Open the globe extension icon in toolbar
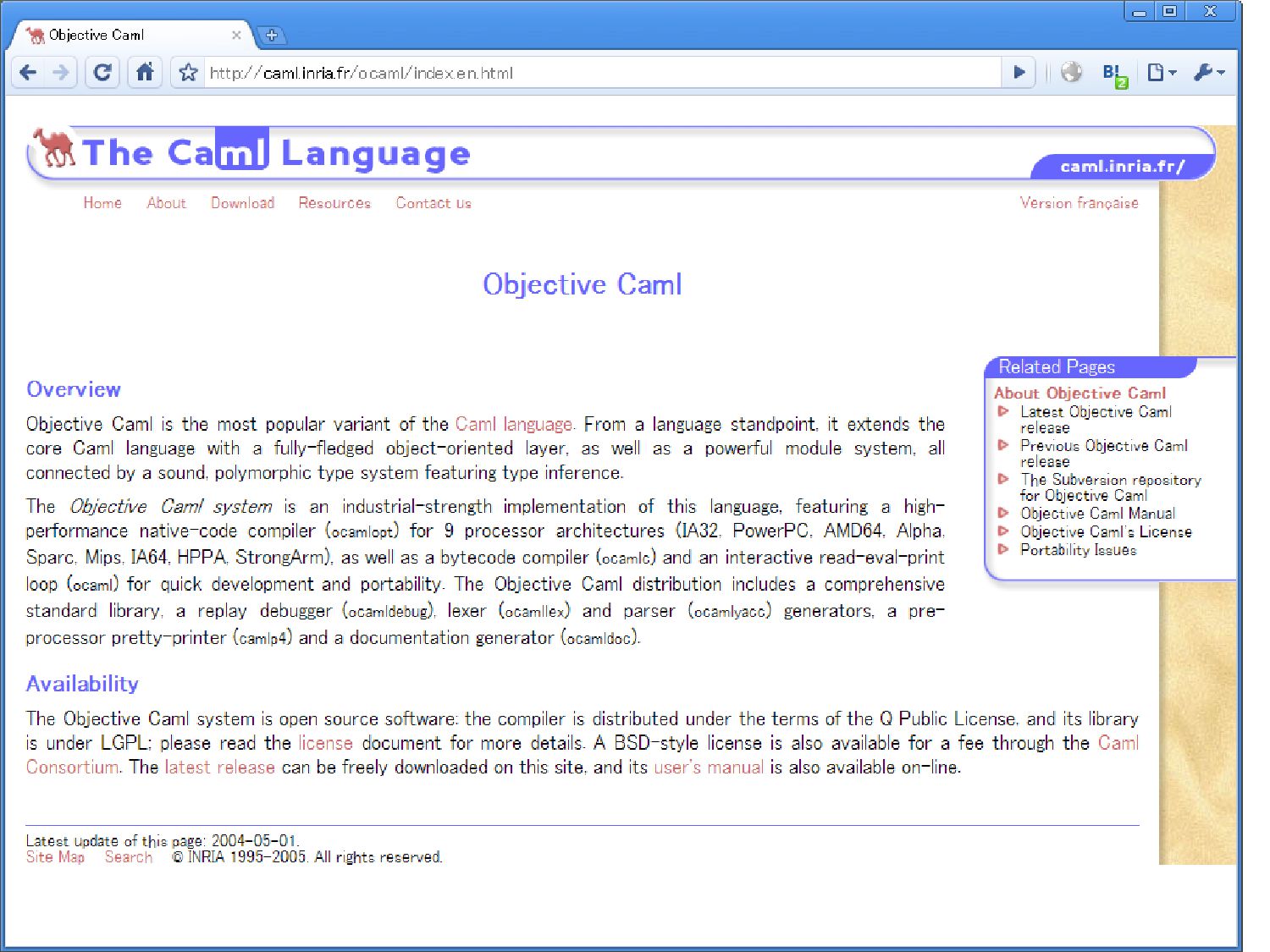This screenshot has height=952, width=1270. point(1071,73)
